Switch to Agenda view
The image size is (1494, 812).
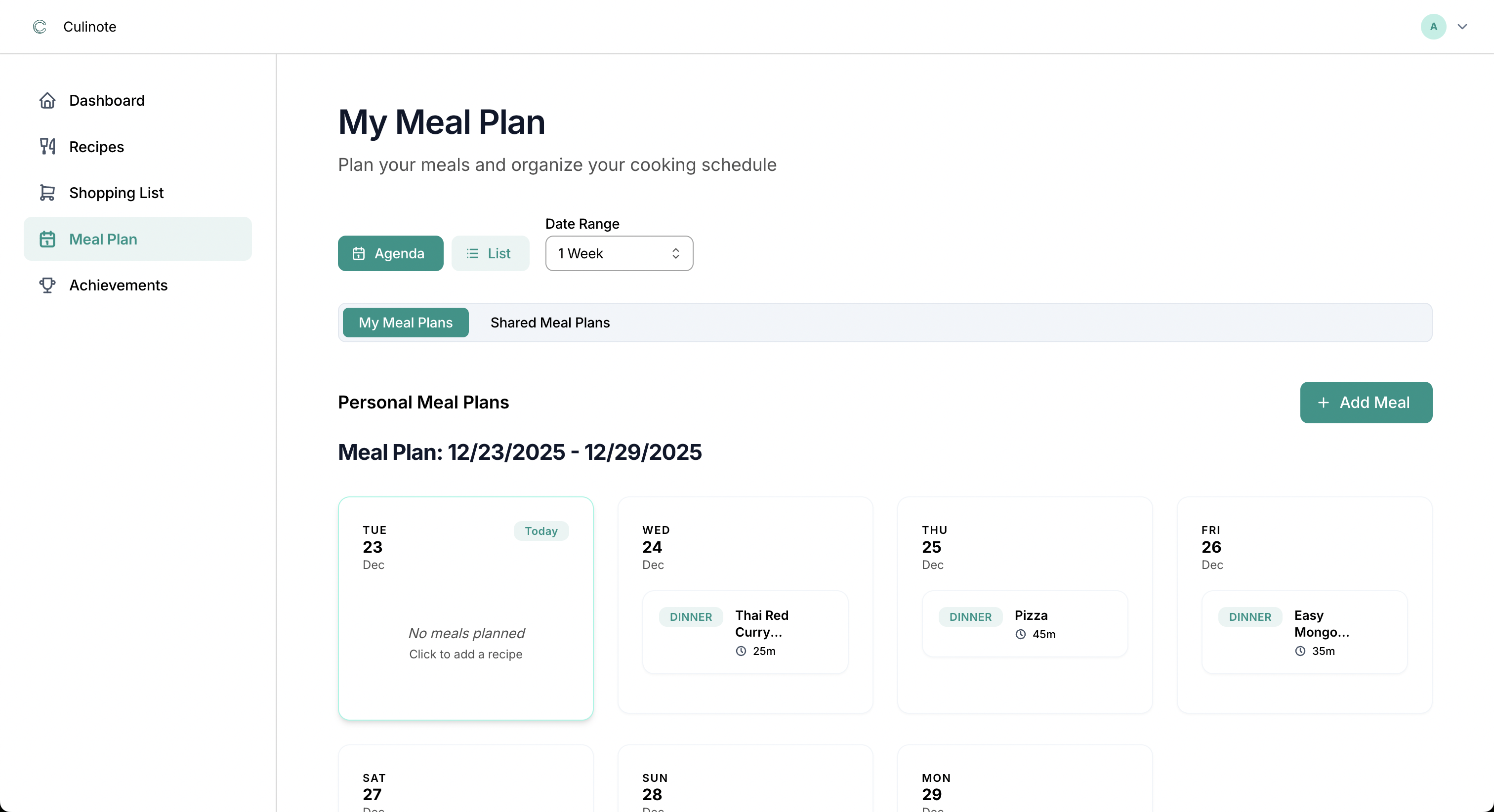coord(390,253)
